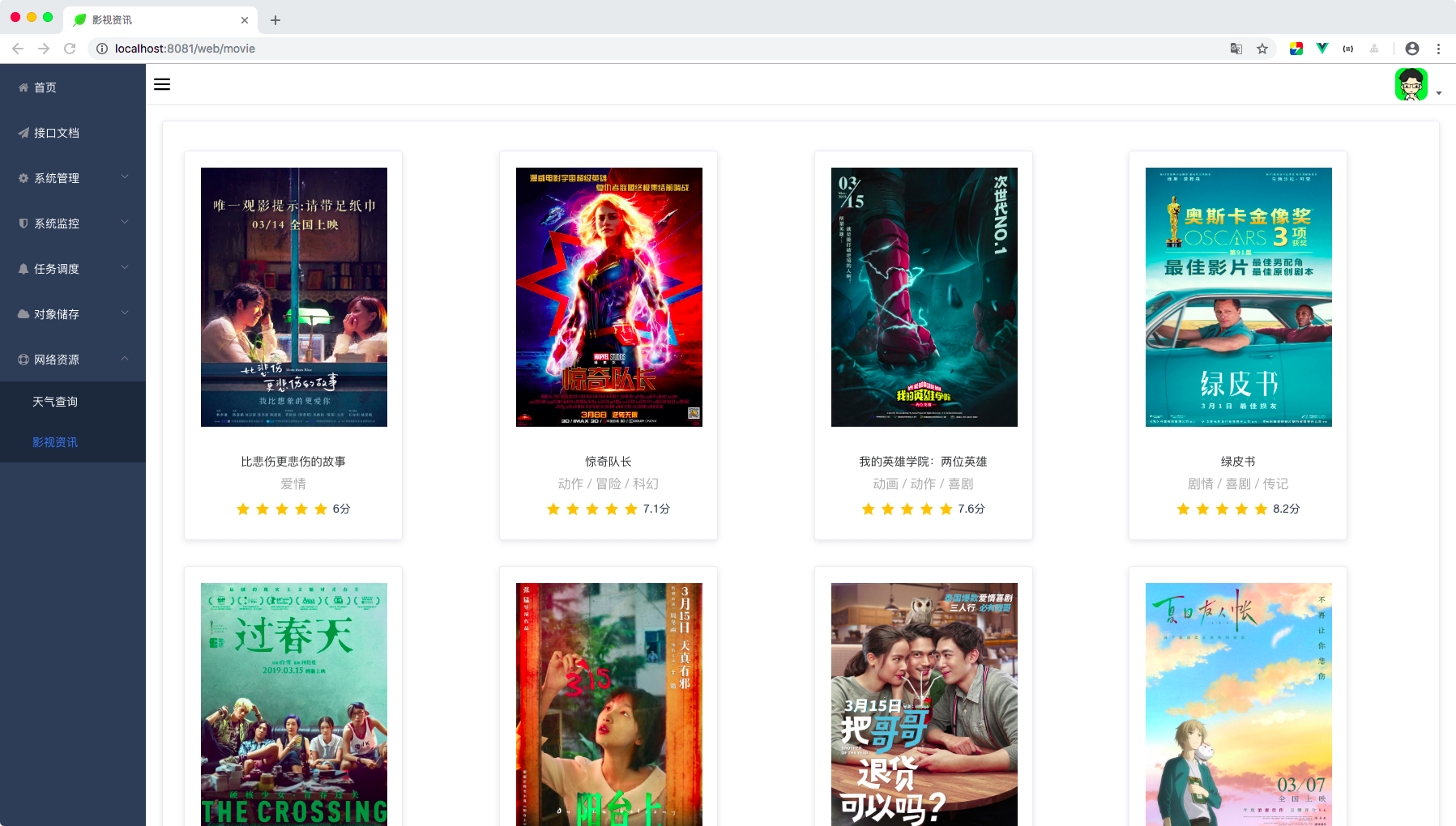Open Chrome three-dot menu
This screenshot has height=826, width=1456.
click(x=1439, y=49)
